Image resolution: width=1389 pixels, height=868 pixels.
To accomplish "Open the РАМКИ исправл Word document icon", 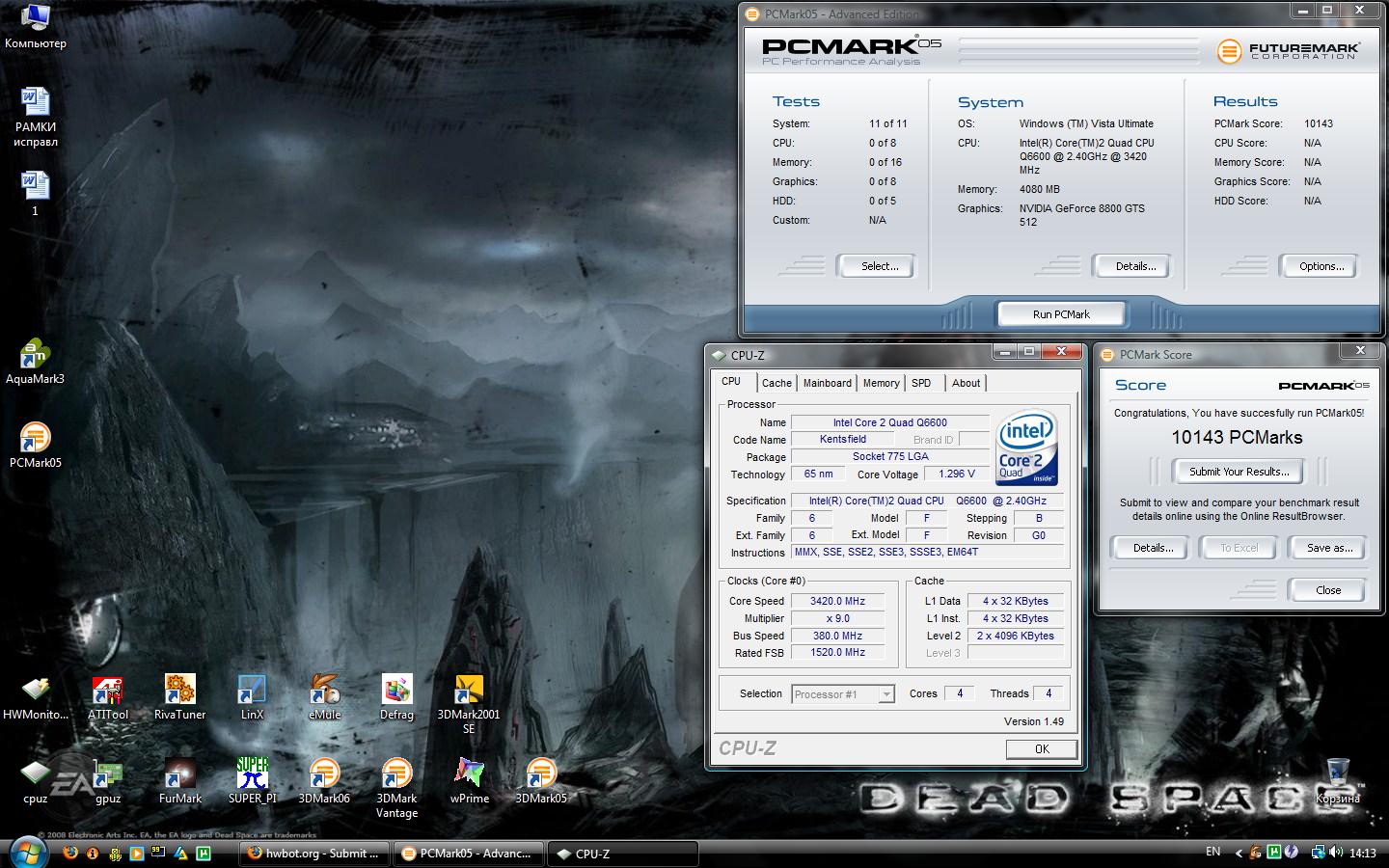I will pos(35,117).
